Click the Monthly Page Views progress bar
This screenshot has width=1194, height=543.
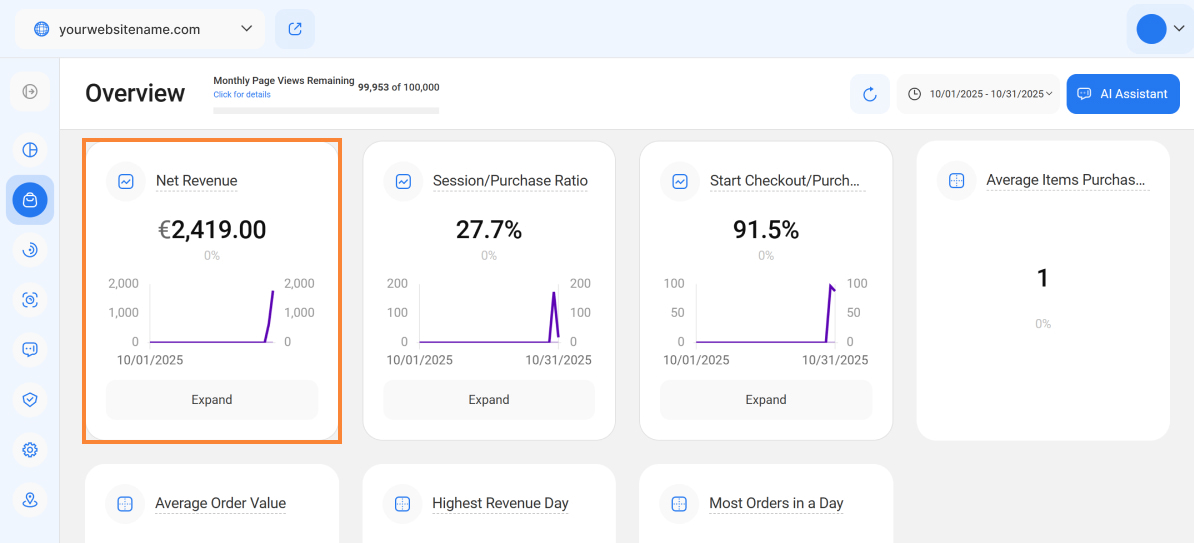tap(326, 111)
